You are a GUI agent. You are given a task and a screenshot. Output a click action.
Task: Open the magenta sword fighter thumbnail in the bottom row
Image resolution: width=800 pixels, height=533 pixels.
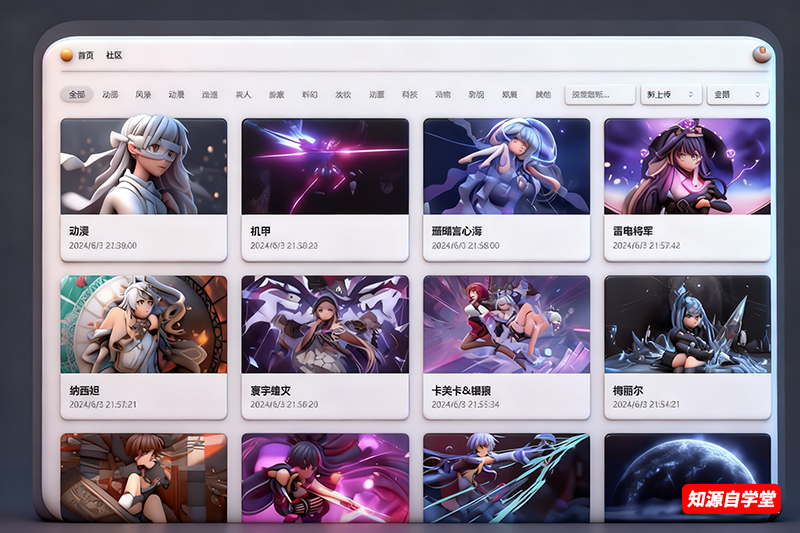(325, 478)
